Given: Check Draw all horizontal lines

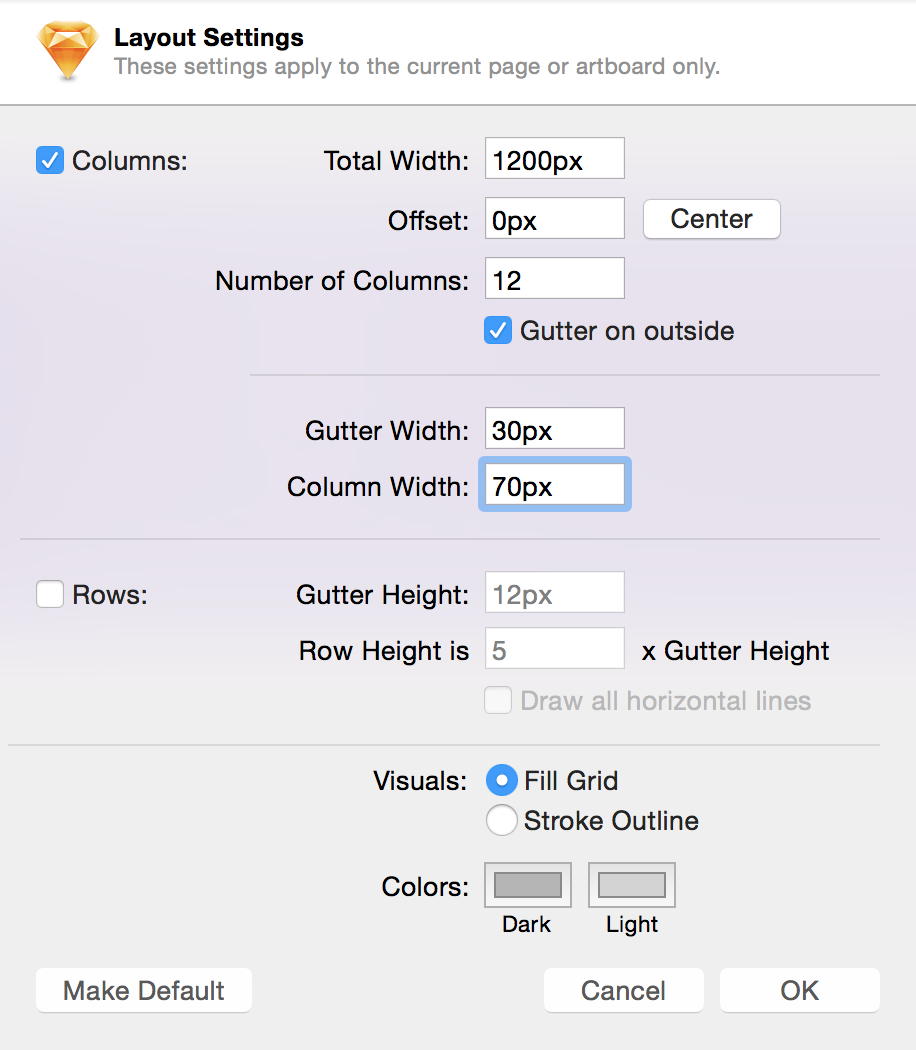Looking at the screenshot, I should (x=497, y=700).
